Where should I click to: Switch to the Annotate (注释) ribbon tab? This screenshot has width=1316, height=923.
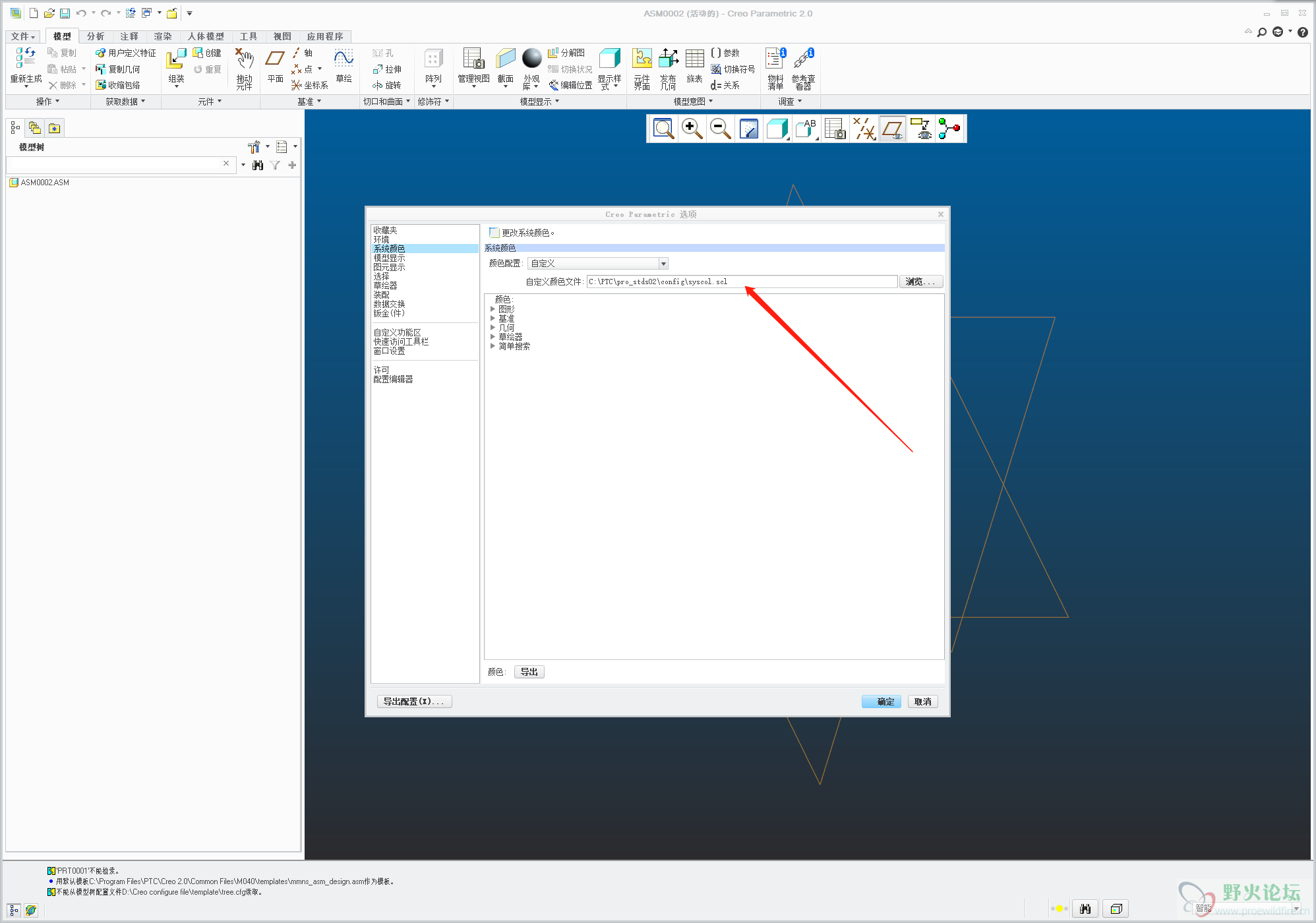129,36
